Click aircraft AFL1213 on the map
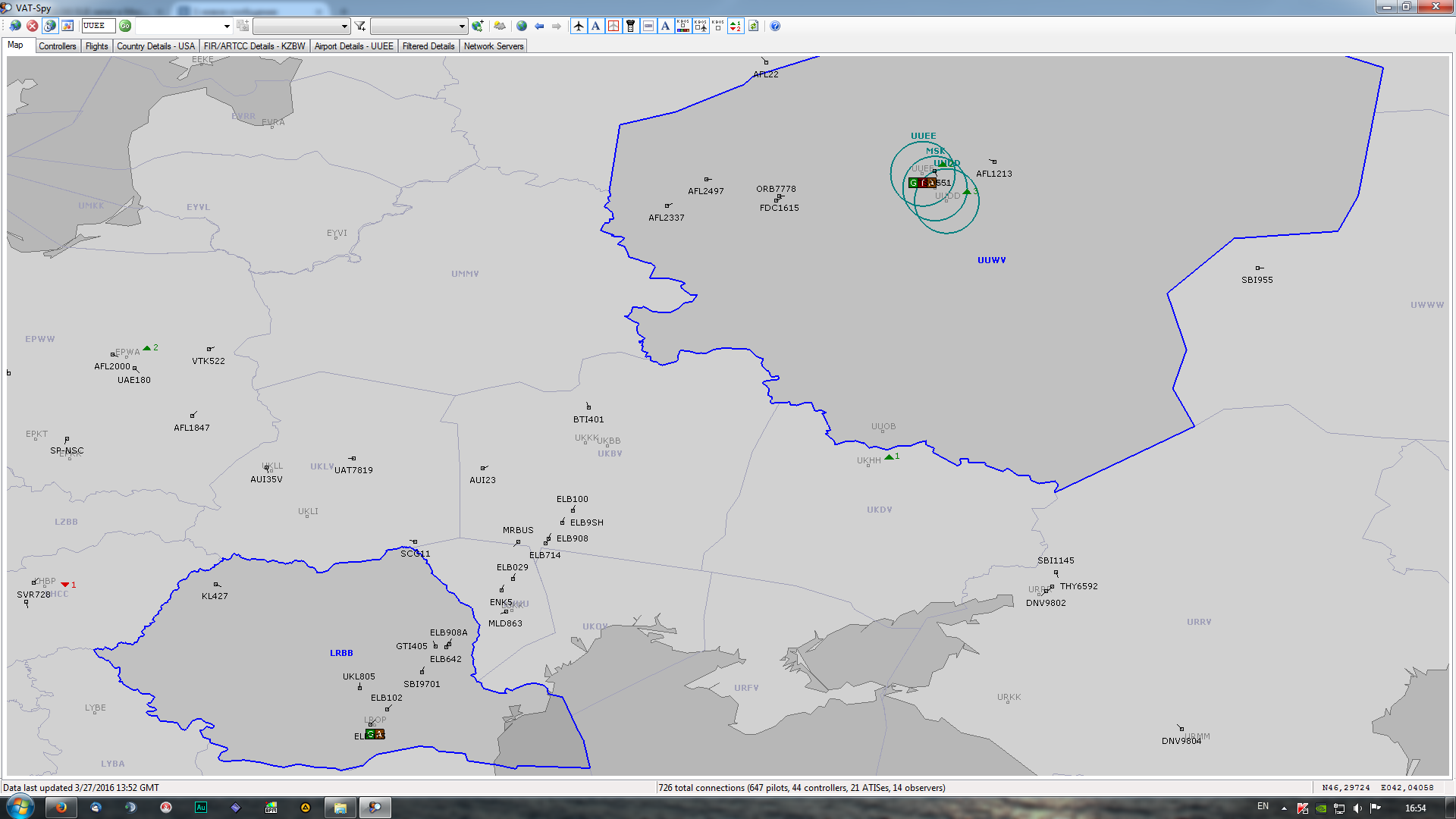Image resolution: width=1456 pixels, height=819 pixels. pyautogui.click(x=993, y=162)
